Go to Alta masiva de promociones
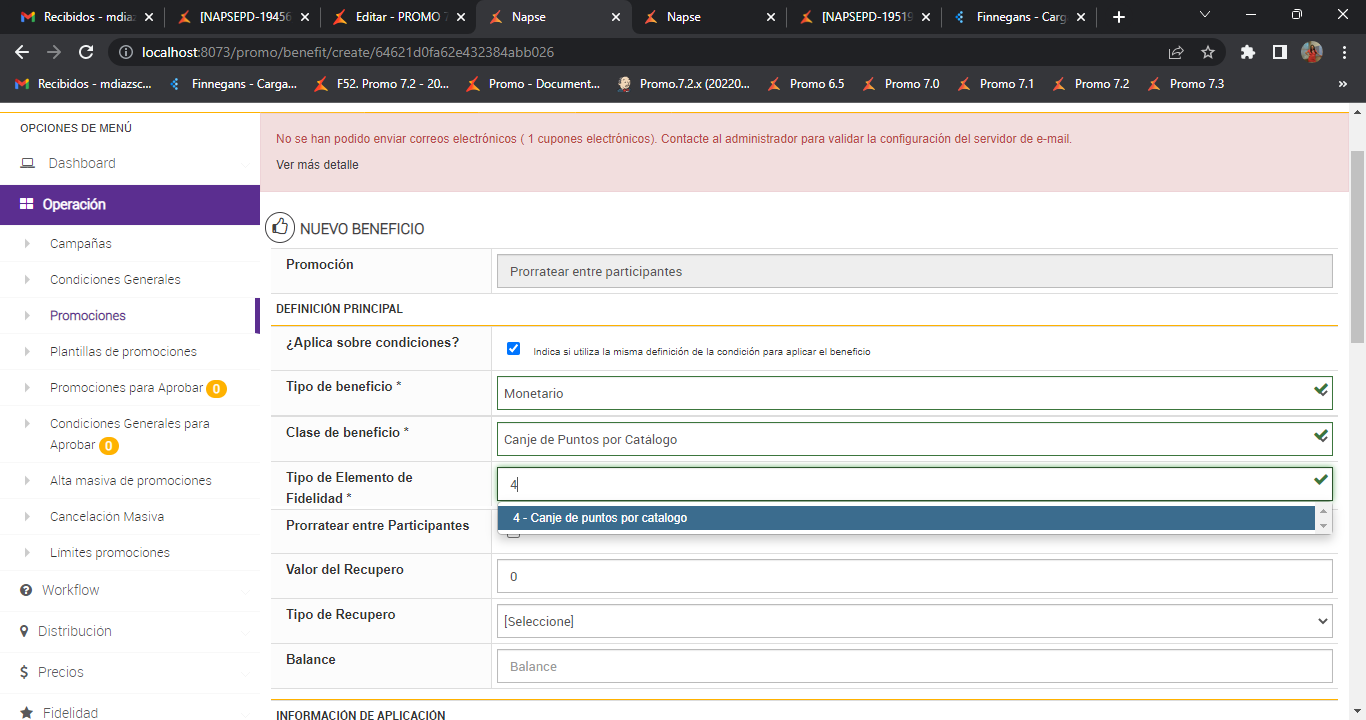Image resolution: width=1366 pixels, height=720 pixels. coord(131,481)
